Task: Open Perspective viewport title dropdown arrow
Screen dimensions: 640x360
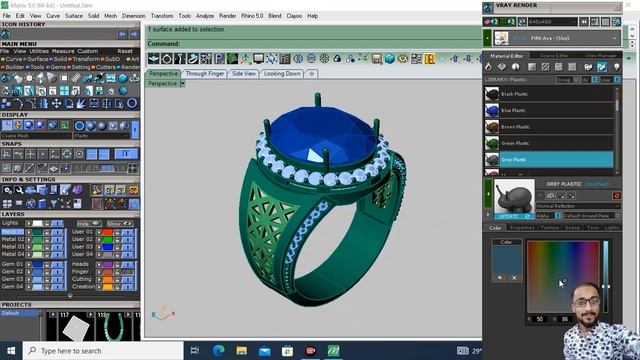Action: point(182,83)
